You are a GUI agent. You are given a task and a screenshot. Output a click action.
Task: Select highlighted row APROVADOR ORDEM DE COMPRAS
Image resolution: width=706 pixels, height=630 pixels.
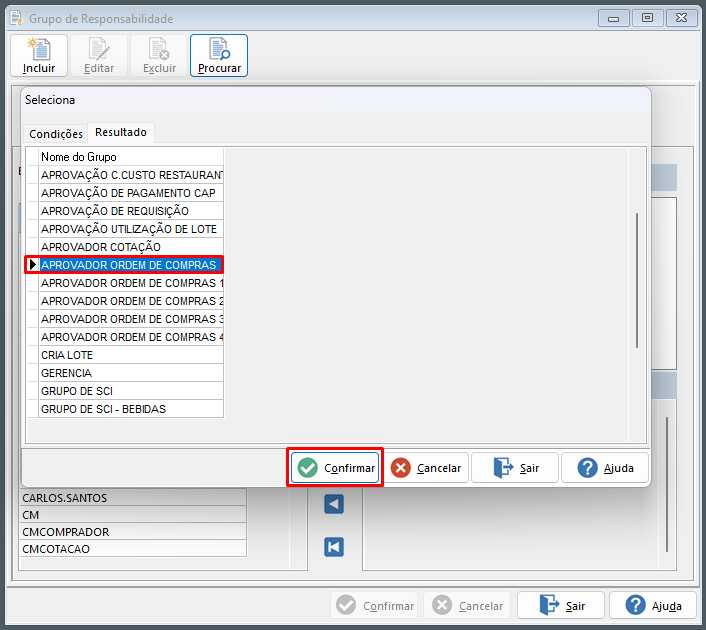pos(131,265)
